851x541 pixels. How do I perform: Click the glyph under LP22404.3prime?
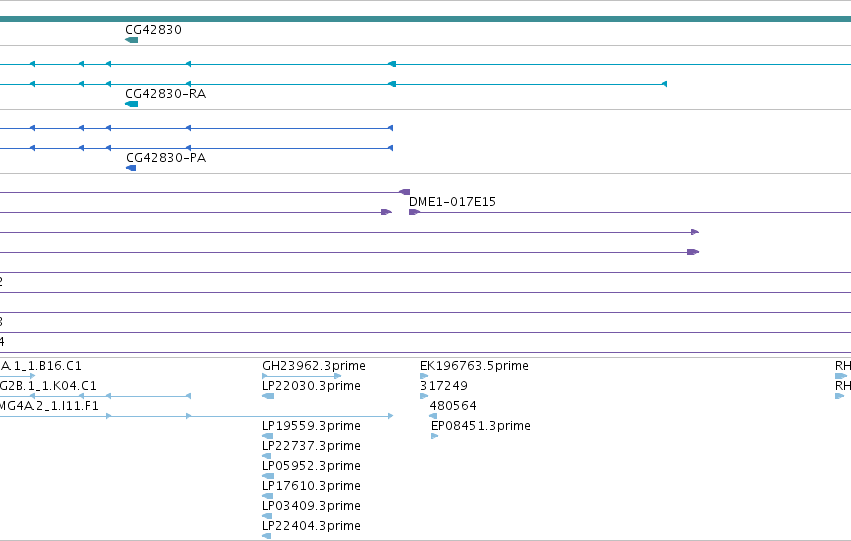tap(266, 537)
